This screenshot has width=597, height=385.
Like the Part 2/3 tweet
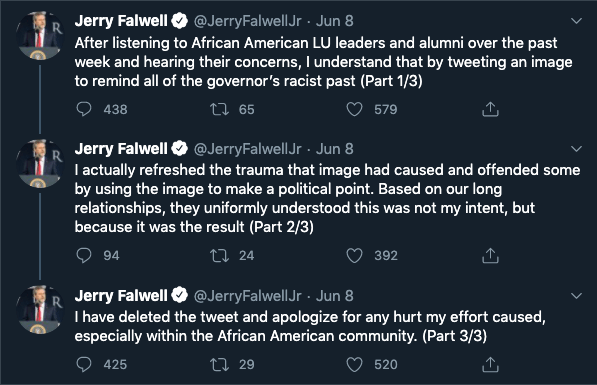(x=354, y=256)
